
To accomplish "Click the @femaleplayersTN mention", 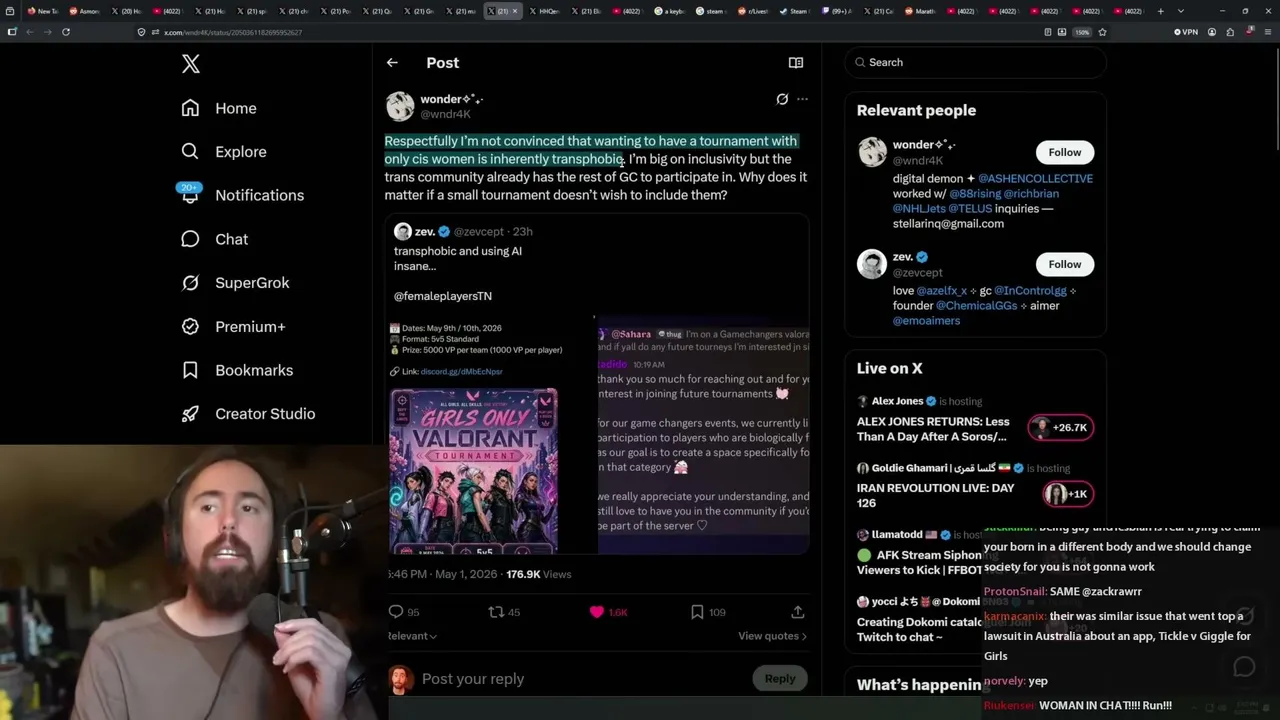I will click(443, 296).
